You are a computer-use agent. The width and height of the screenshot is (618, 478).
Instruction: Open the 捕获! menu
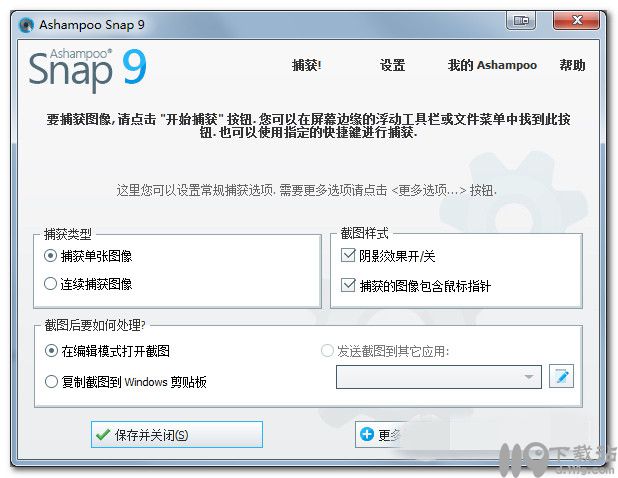307,65
